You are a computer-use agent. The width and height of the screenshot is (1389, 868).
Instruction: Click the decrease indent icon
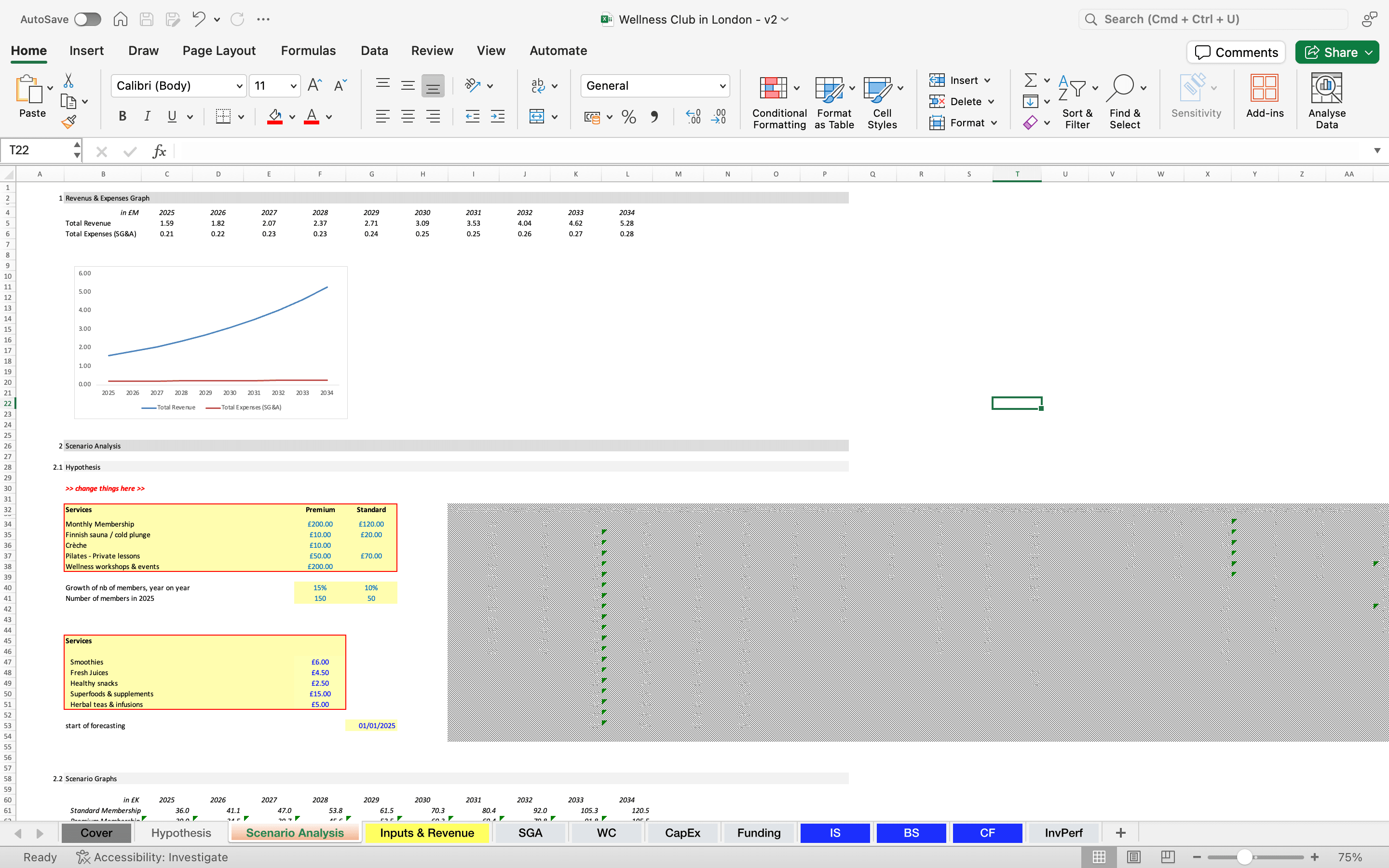click(472, 117)
